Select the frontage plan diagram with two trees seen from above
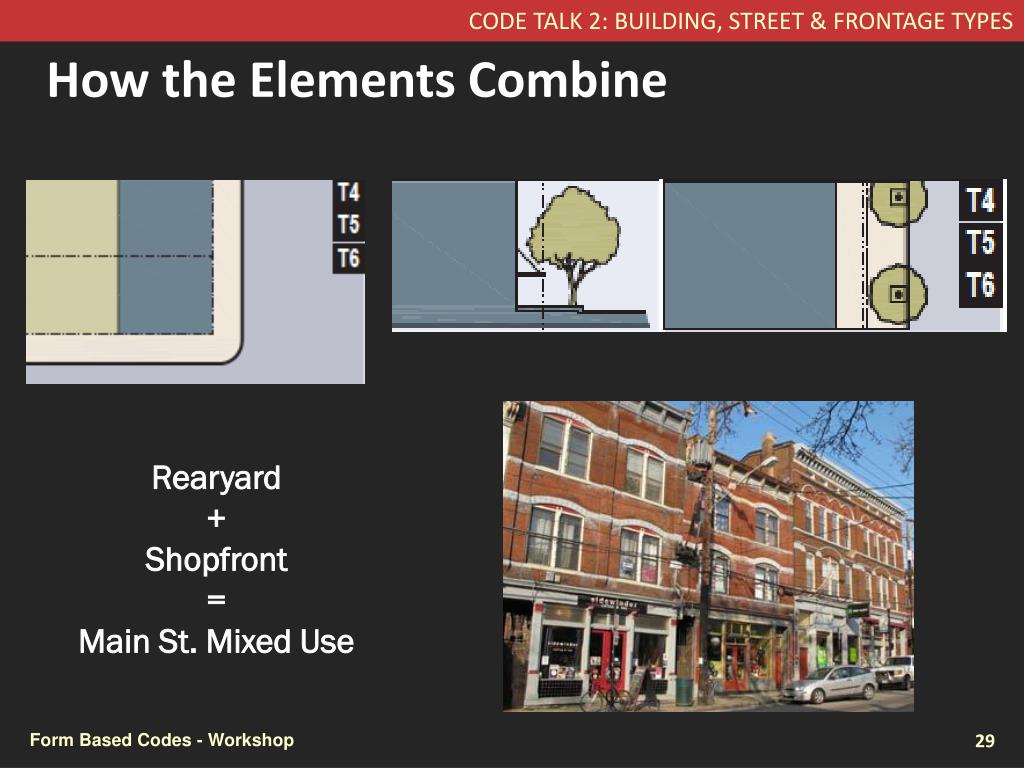Viewport: 1024px width, 768px height. point(835,256)
